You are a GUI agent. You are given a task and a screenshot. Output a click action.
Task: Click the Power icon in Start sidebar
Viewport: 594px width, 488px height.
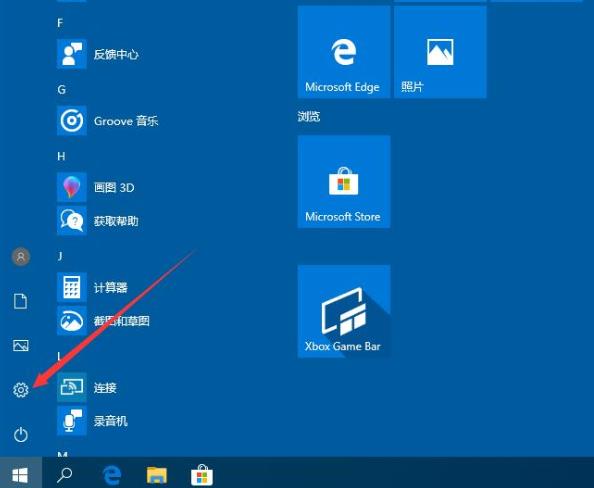click(x=21, y=434)
